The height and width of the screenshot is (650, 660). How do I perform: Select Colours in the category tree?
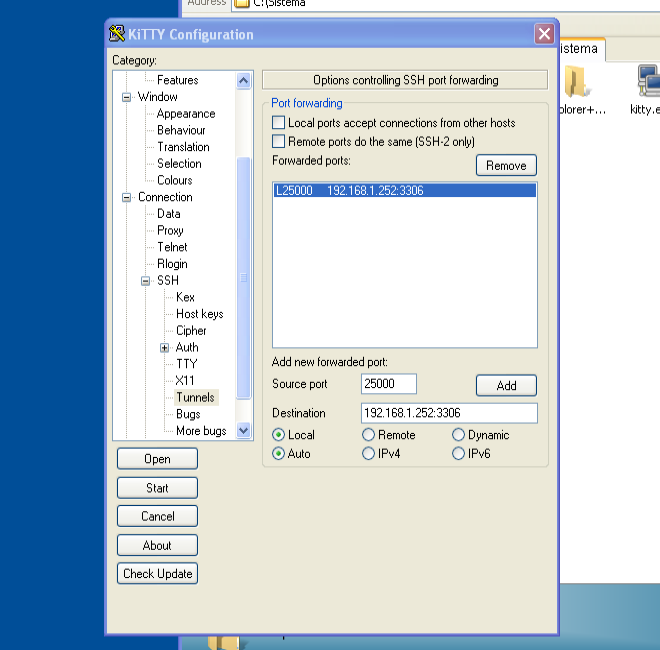click(175, 180)
